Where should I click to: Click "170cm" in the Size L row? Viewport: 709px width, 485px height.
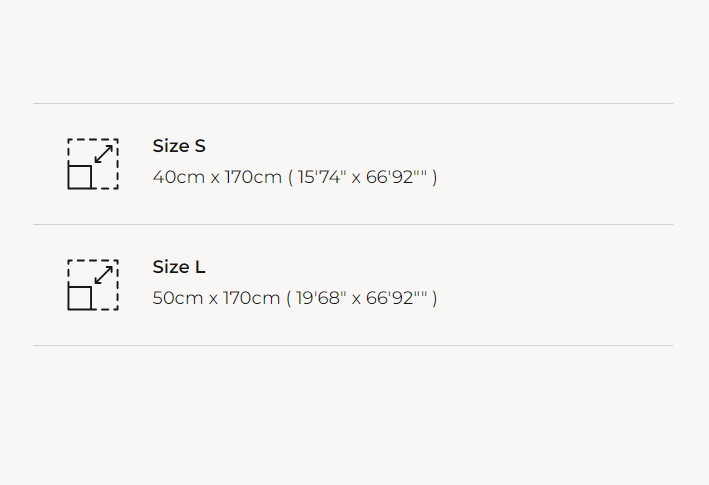[252, 299]
